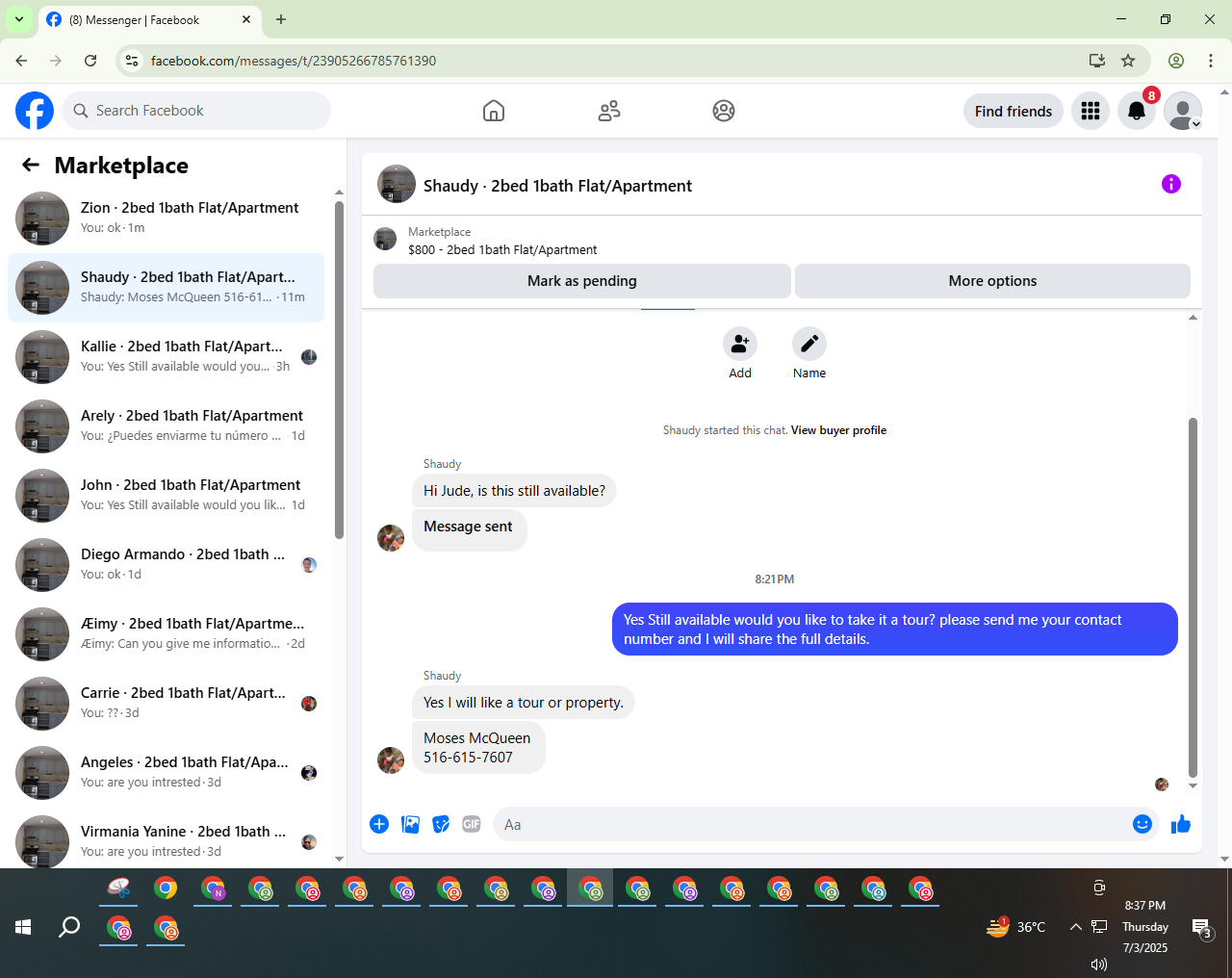Open a new browser tab
1232x978 pixels.
pos(281,19)
